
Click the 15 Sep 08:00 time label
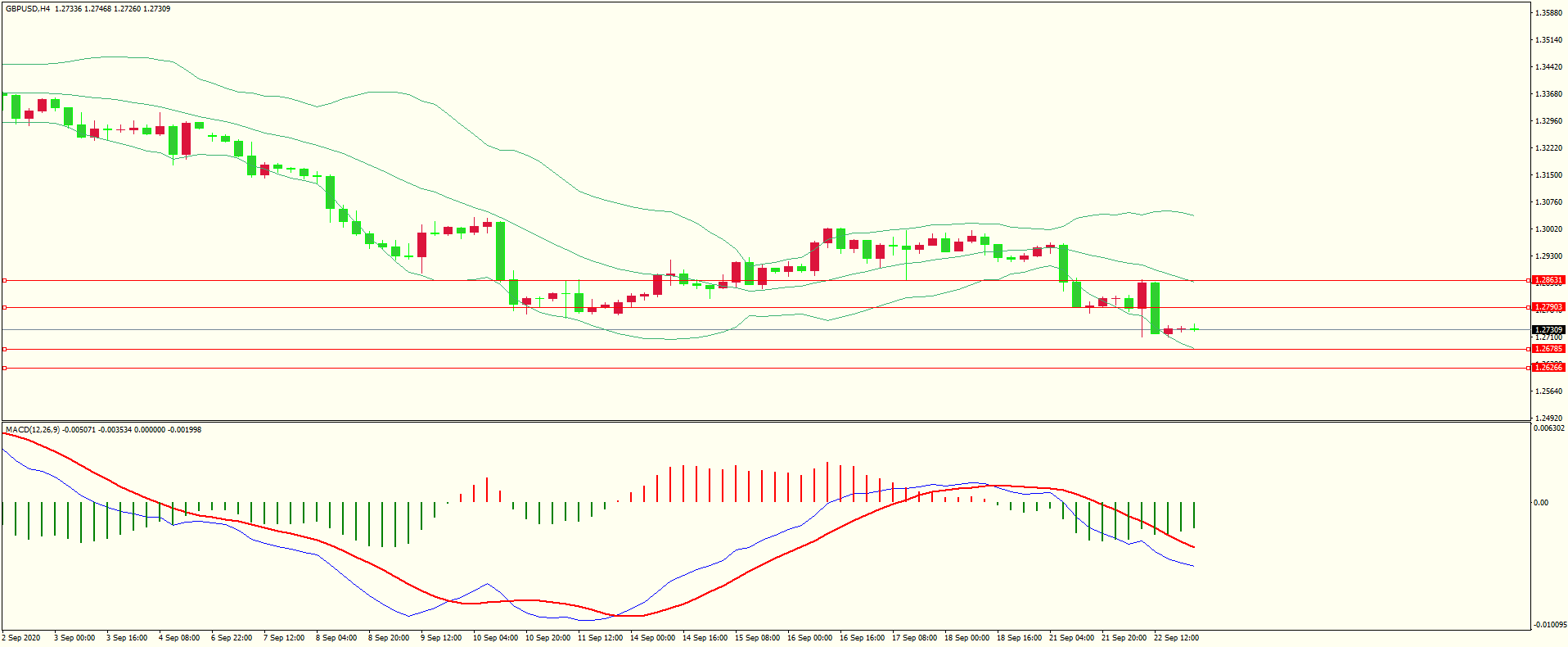coord(757,638)
